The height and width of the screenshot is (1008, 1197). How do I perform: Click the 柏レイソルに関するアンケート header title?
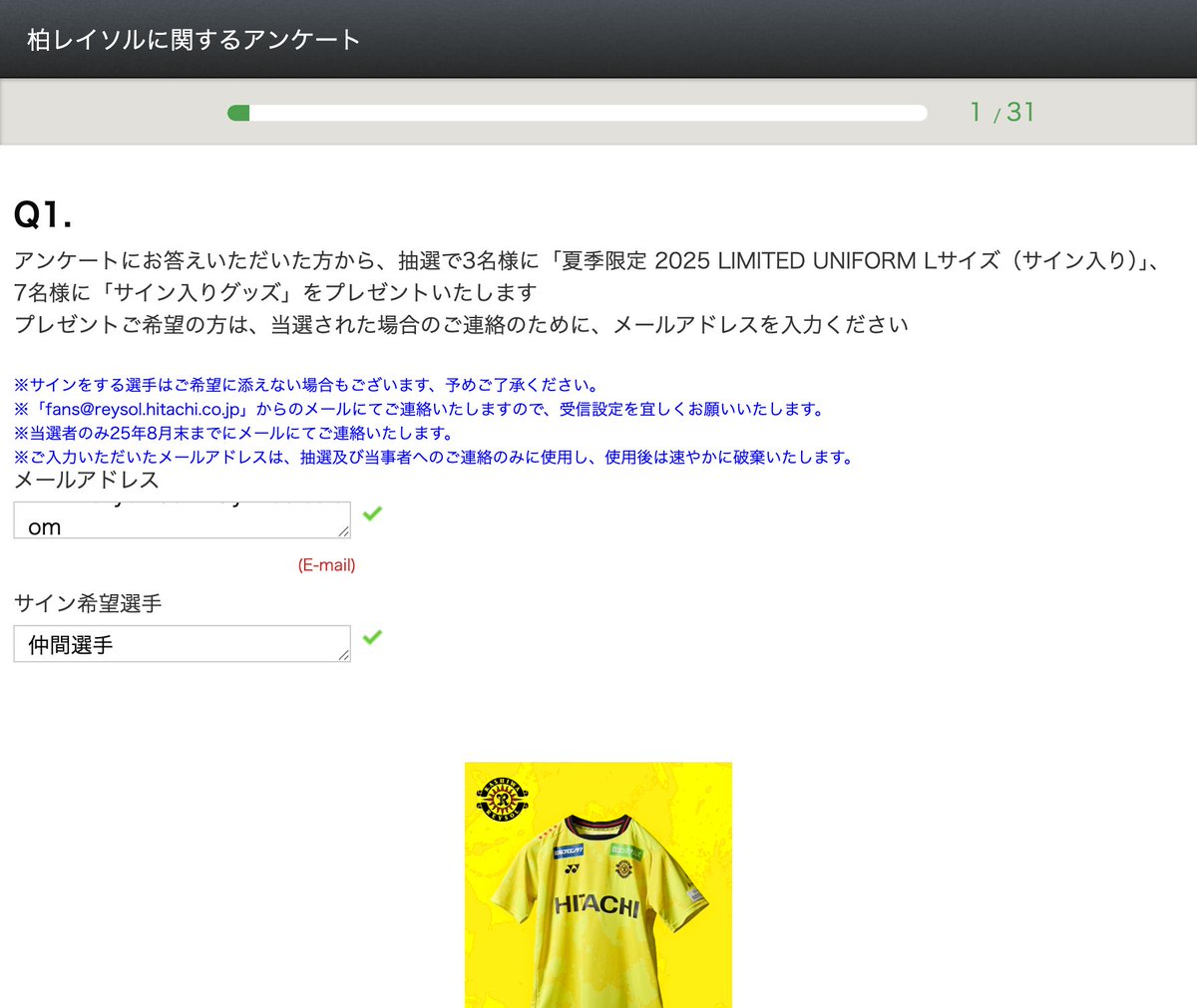194,40
